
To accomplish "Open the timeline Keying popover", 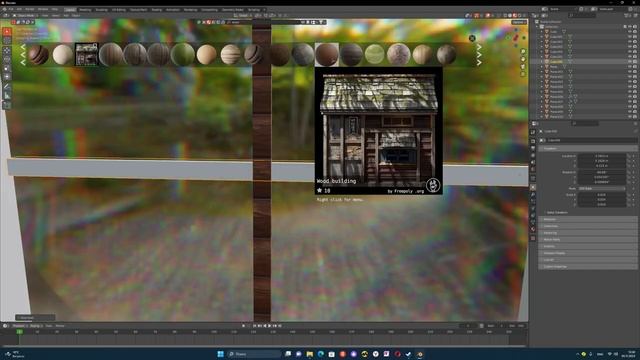I will coord(36,326).
